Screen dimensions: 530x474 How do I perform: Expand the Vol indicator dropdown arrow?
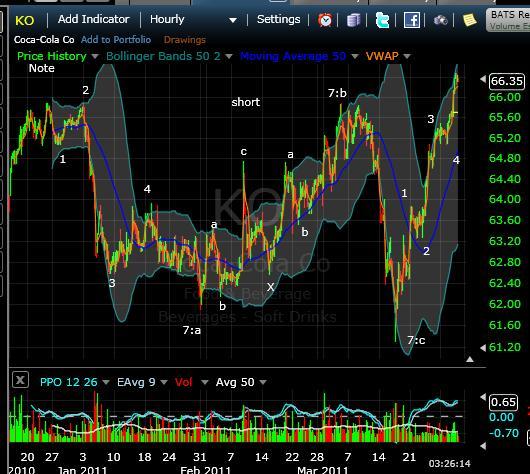[x=204, y=382]
